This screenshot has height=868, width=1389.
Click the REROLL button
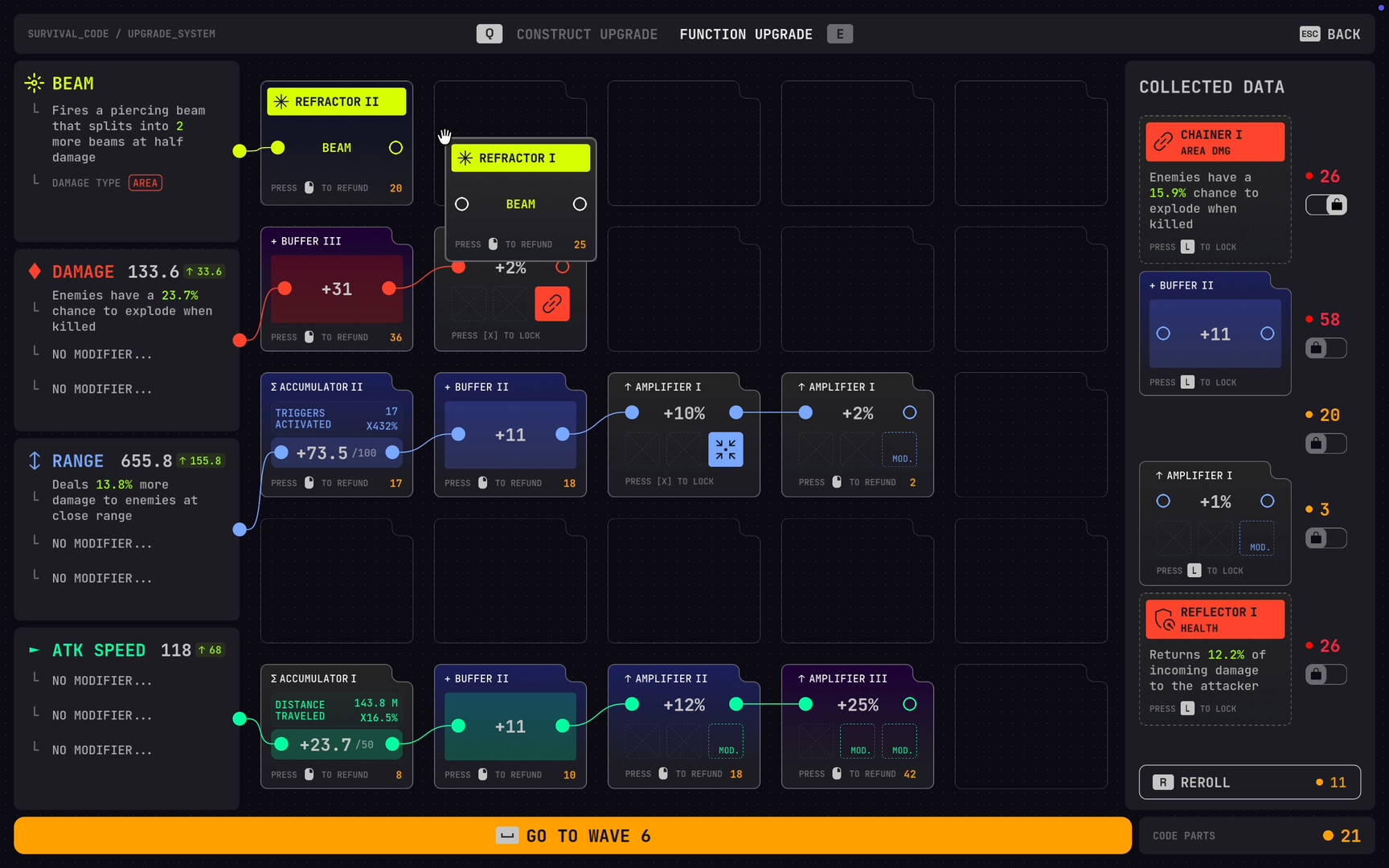(x=1250, y=782)
